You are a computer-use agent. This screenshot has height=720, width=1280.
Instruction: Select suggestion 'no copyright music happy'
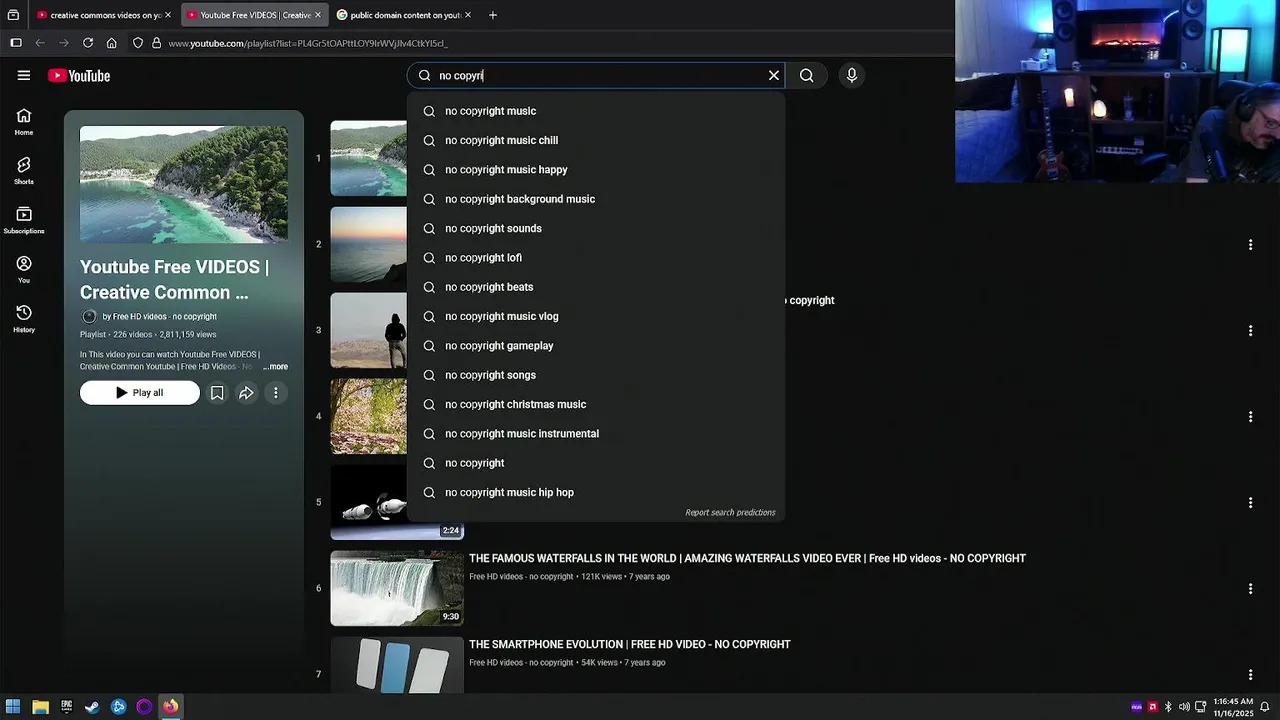[596, 170]
